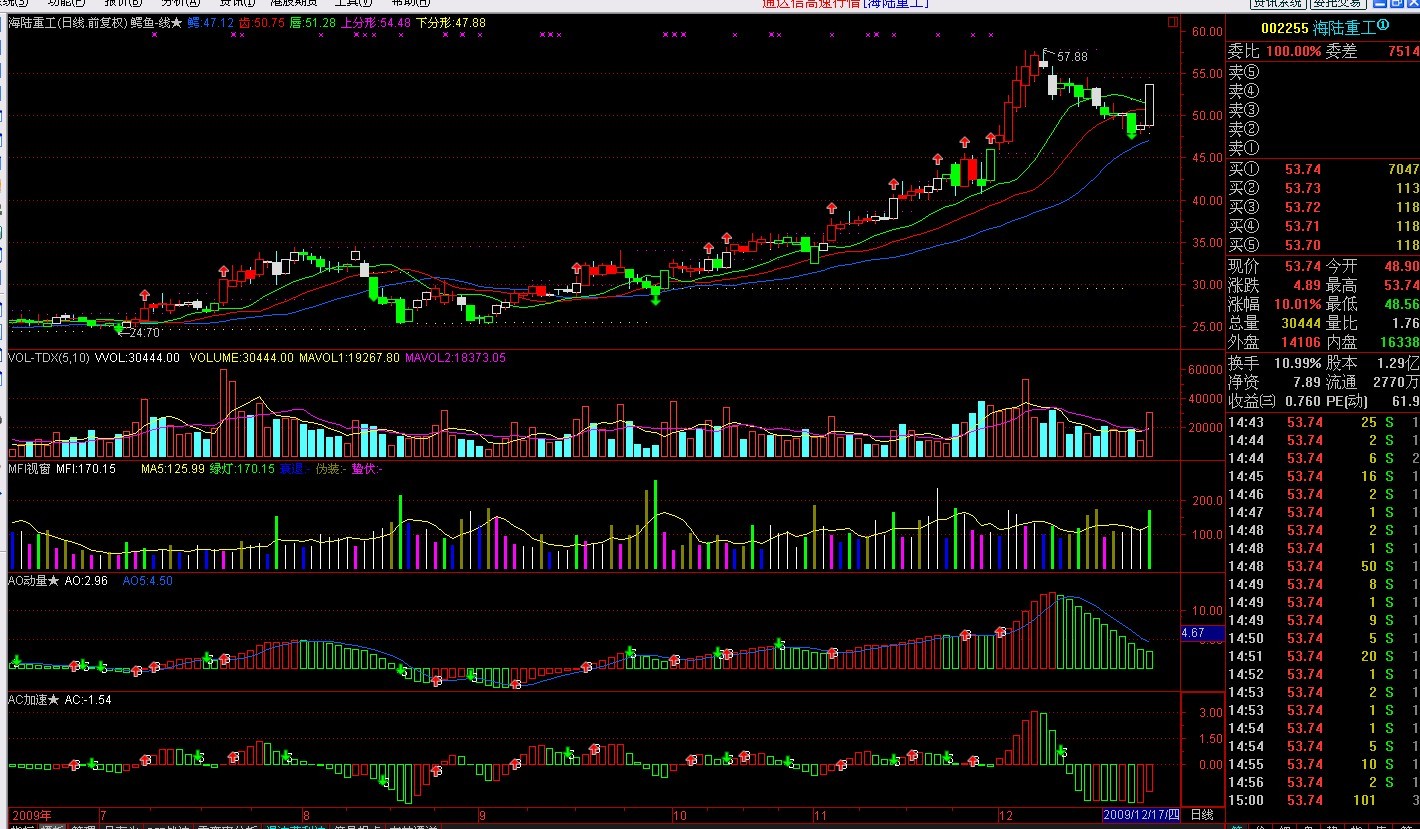Image resolution: width=1420 pixels, height=829 pixels.
Task: Click the blue 4.67 axis marker
Action: coord(1201,633)
